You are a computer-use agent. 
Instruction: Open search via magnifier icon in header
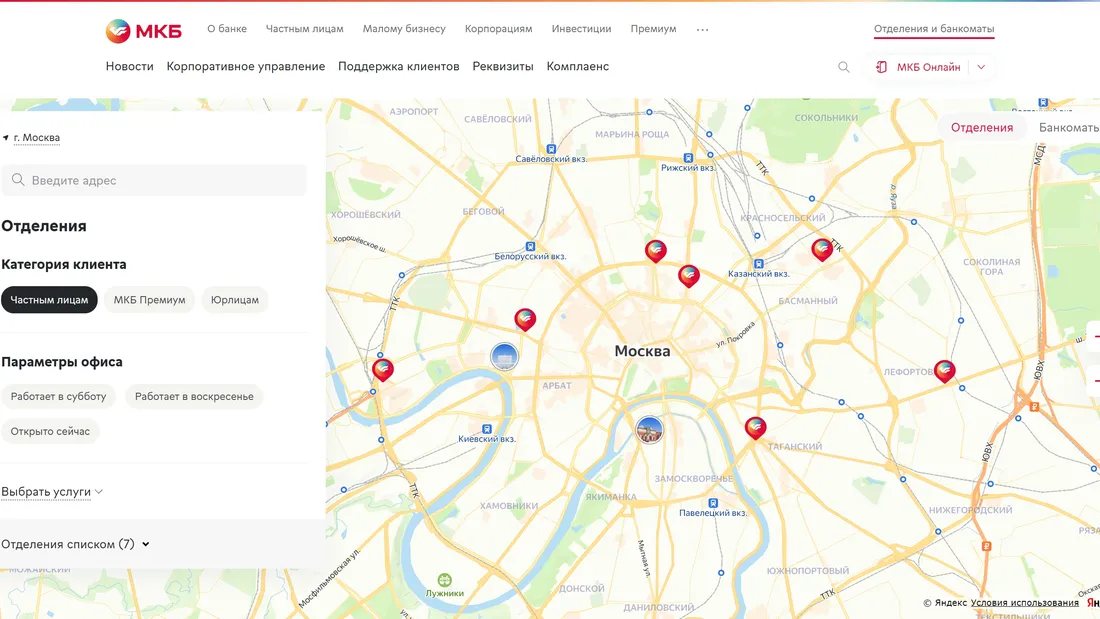coord(843,67)
